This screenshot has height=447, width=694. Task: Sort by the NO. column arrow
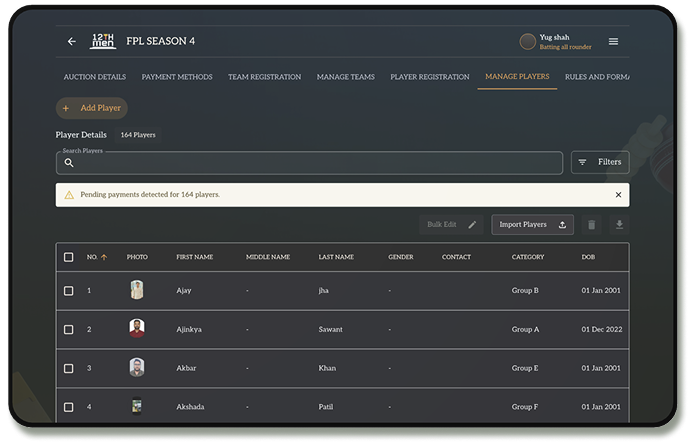point(104,258)
